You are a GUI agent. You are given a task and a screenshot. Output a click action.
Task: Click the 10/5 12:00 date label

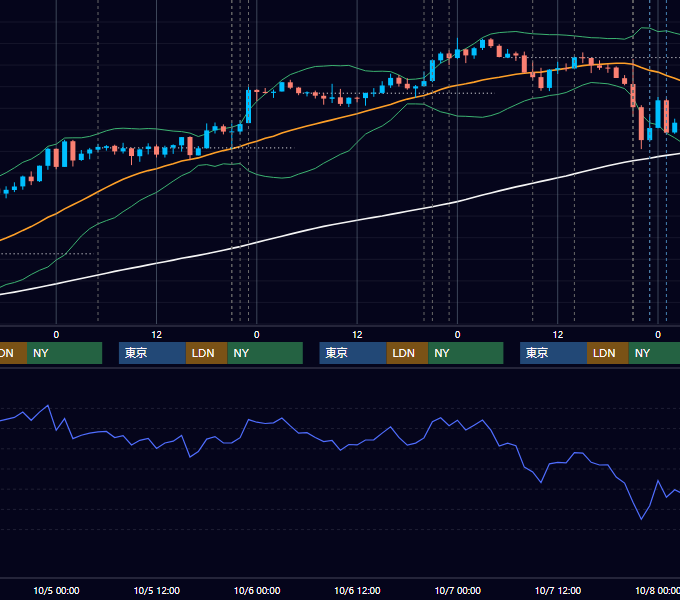coord(157,590)
